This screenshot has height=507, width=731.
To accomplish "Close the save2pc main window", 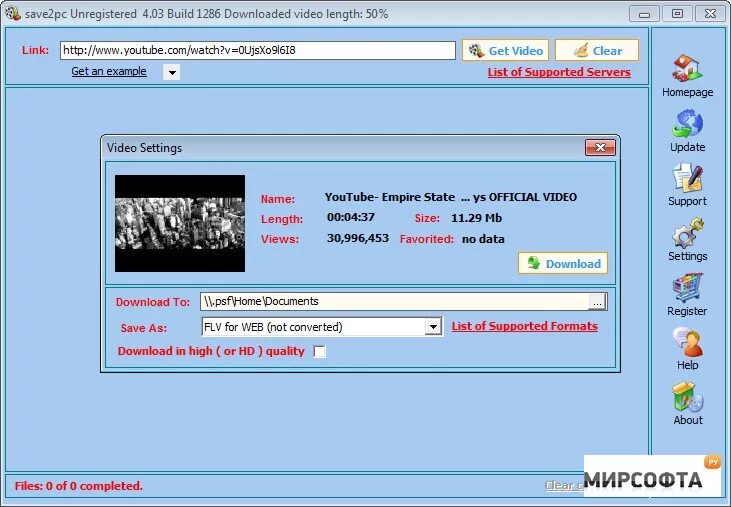I will pos(710,14).
